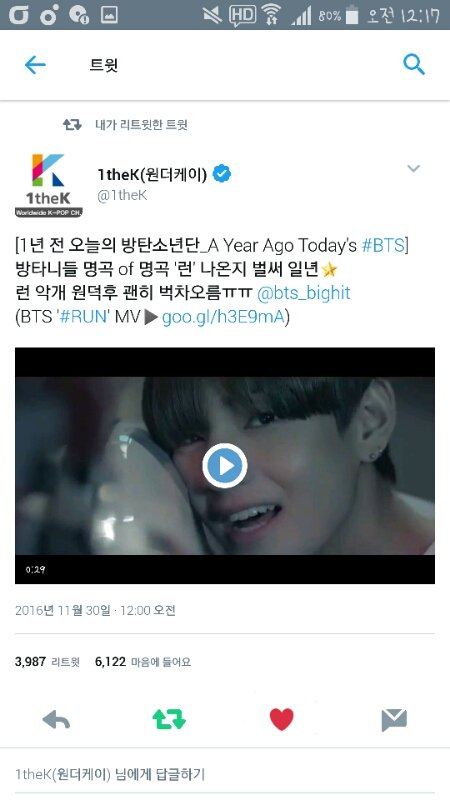Toggle the green retweet icon

tap(169, 720)
